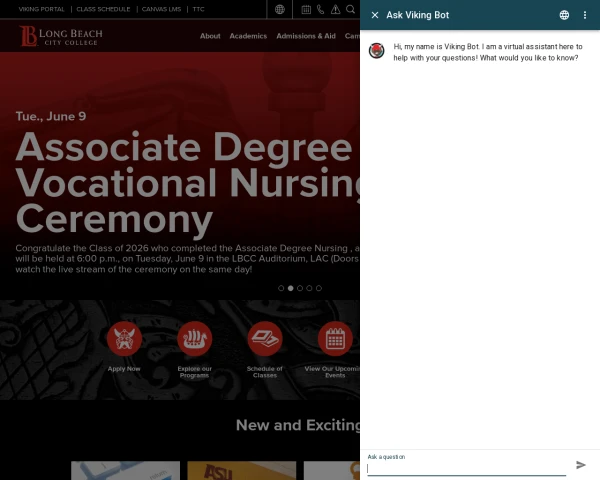Open the Admissions & Aid menu
The height and width of the screenshot is (480, 600).
(306, 36)
